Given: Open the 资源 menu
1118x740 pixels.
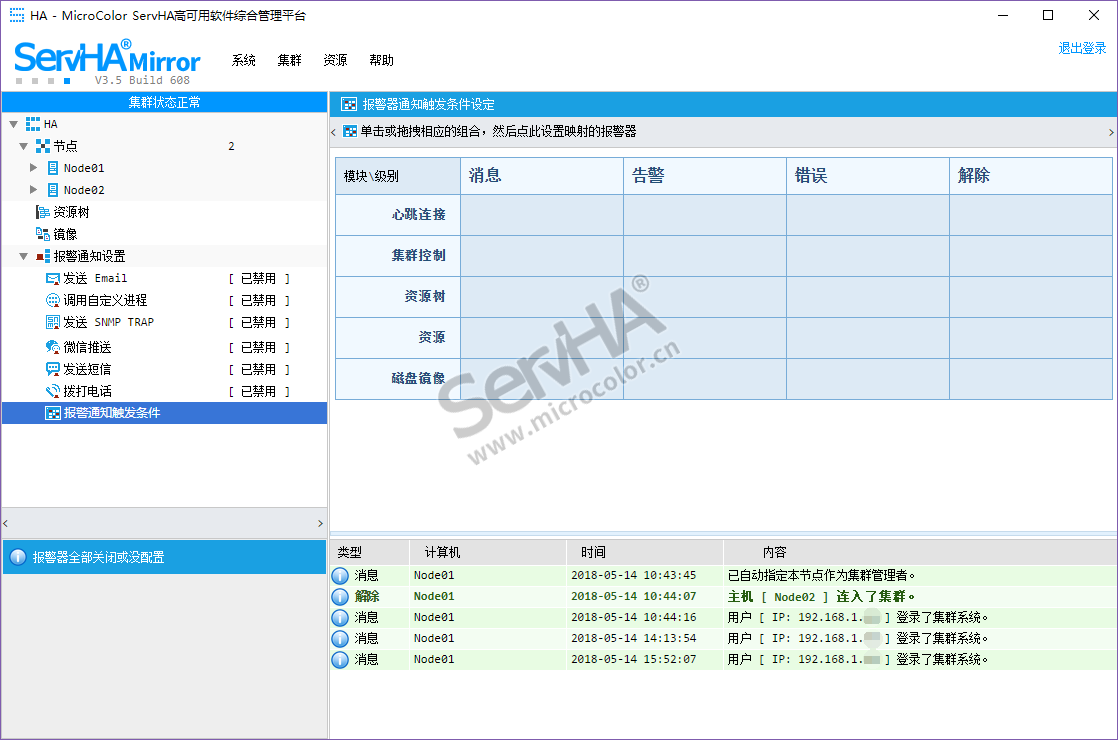Looking at the screenshot, I should tap(335, 60).
